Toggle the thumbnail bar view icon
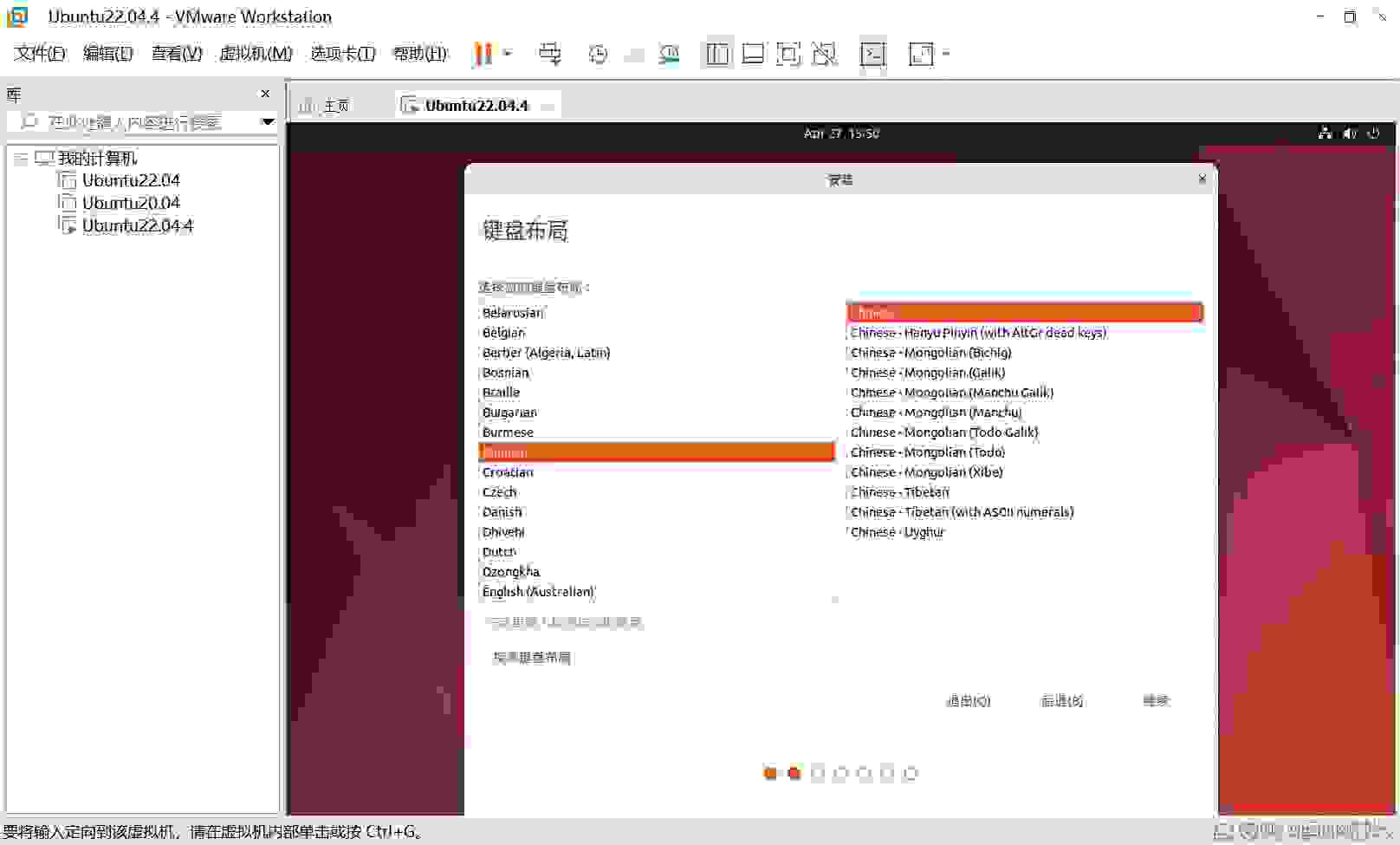Viewport: 1400px width, 845px height. coord(754,54)
